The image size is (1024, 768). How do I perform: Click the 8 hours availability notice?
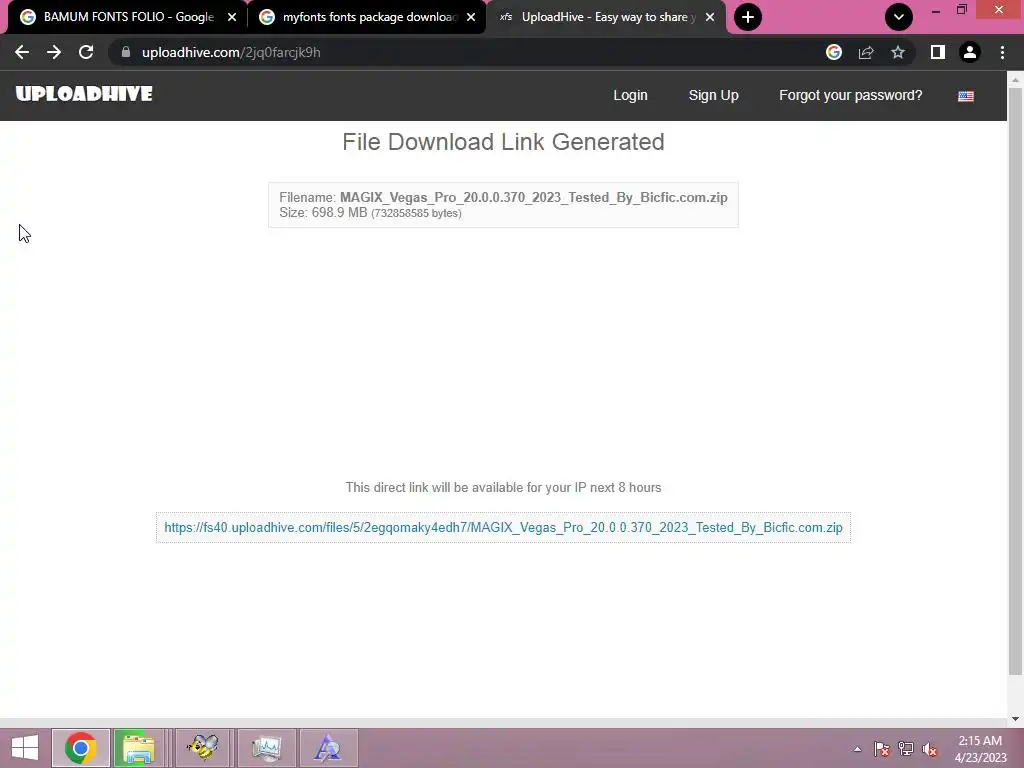click(x=504, y=487)
